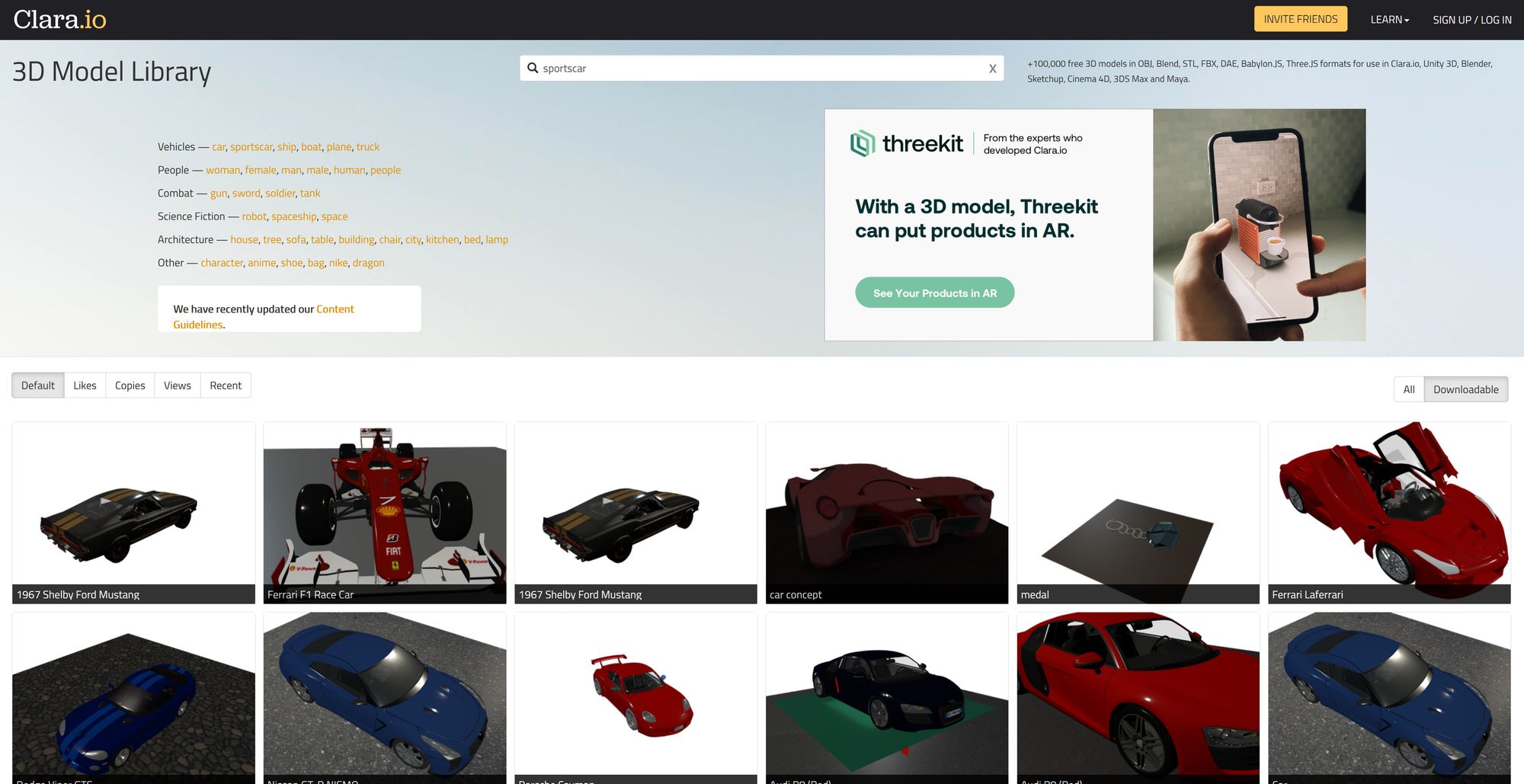Click the phone AR image in ad
Viewport: 1524px width, 784px height.
point(1259,225)
